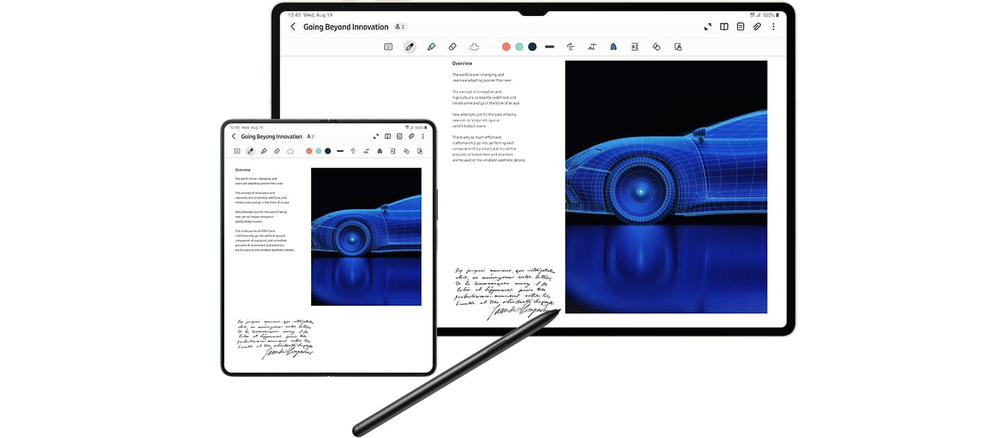Screen dimensions: 1000x438
Task: Tap the shared collaborators badge on the tablet
Action: tap(400, 27)
